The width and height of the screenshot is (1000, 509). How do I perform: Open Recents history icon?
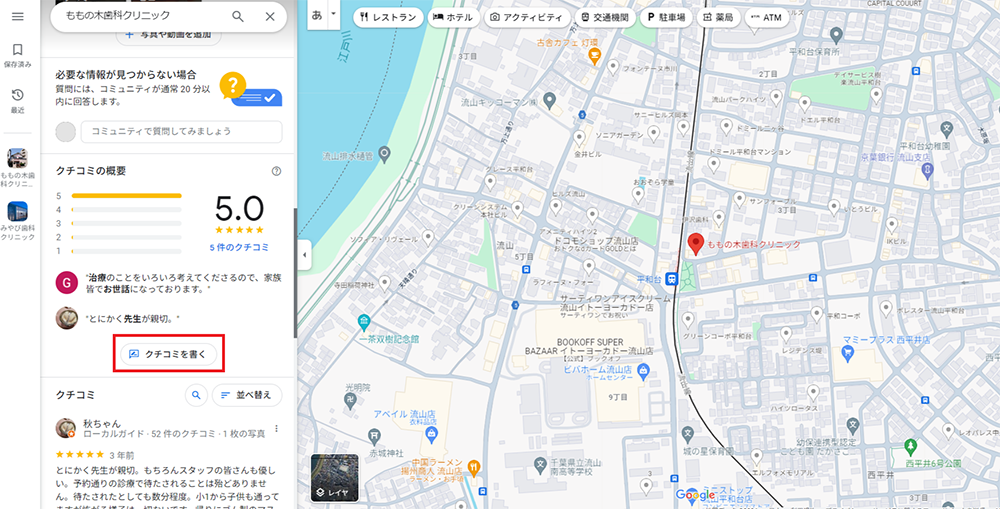[17, 96]
